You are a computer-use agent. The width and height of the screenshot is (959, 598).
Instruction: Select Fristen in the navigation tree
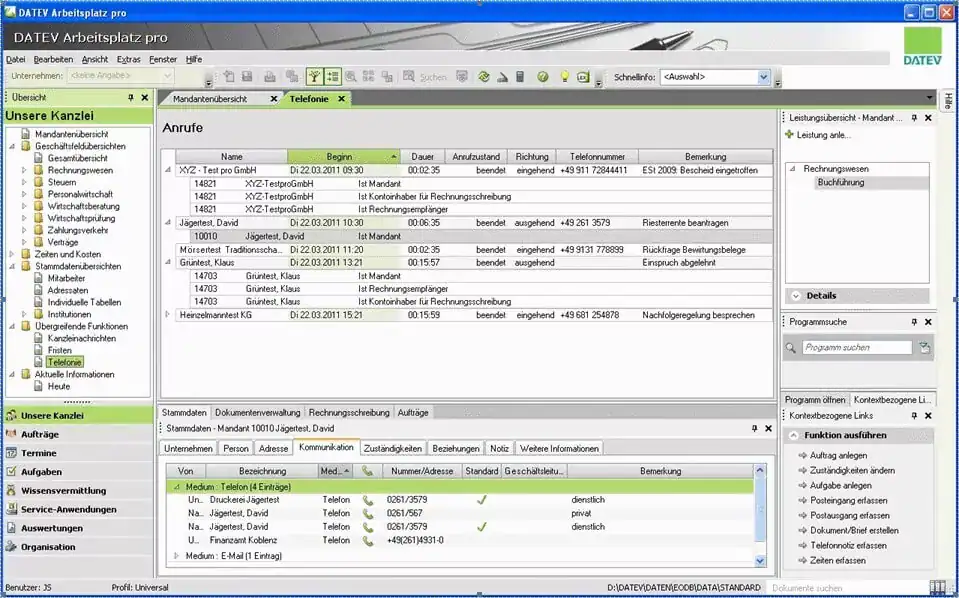click(59, 350)
